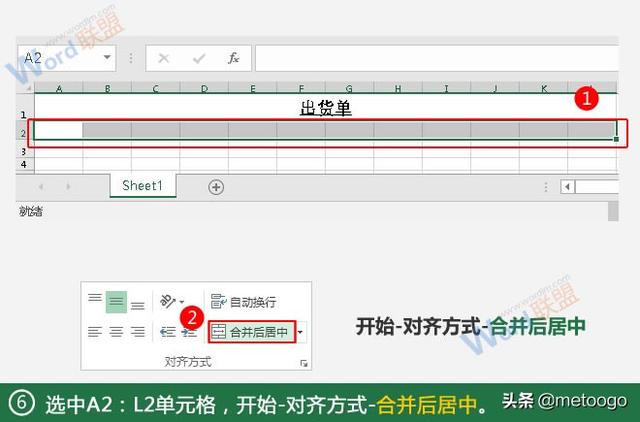
Task: Switch to the Sheet1 tab
Action: click(x=142, y=186)
